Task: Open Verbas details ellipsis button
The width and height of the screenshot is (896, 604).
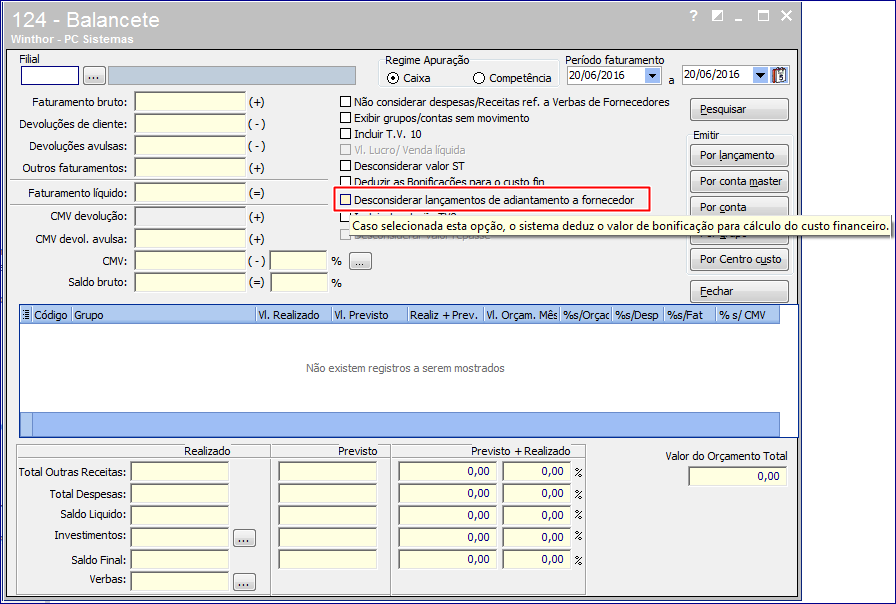Action: pos(244,582)
